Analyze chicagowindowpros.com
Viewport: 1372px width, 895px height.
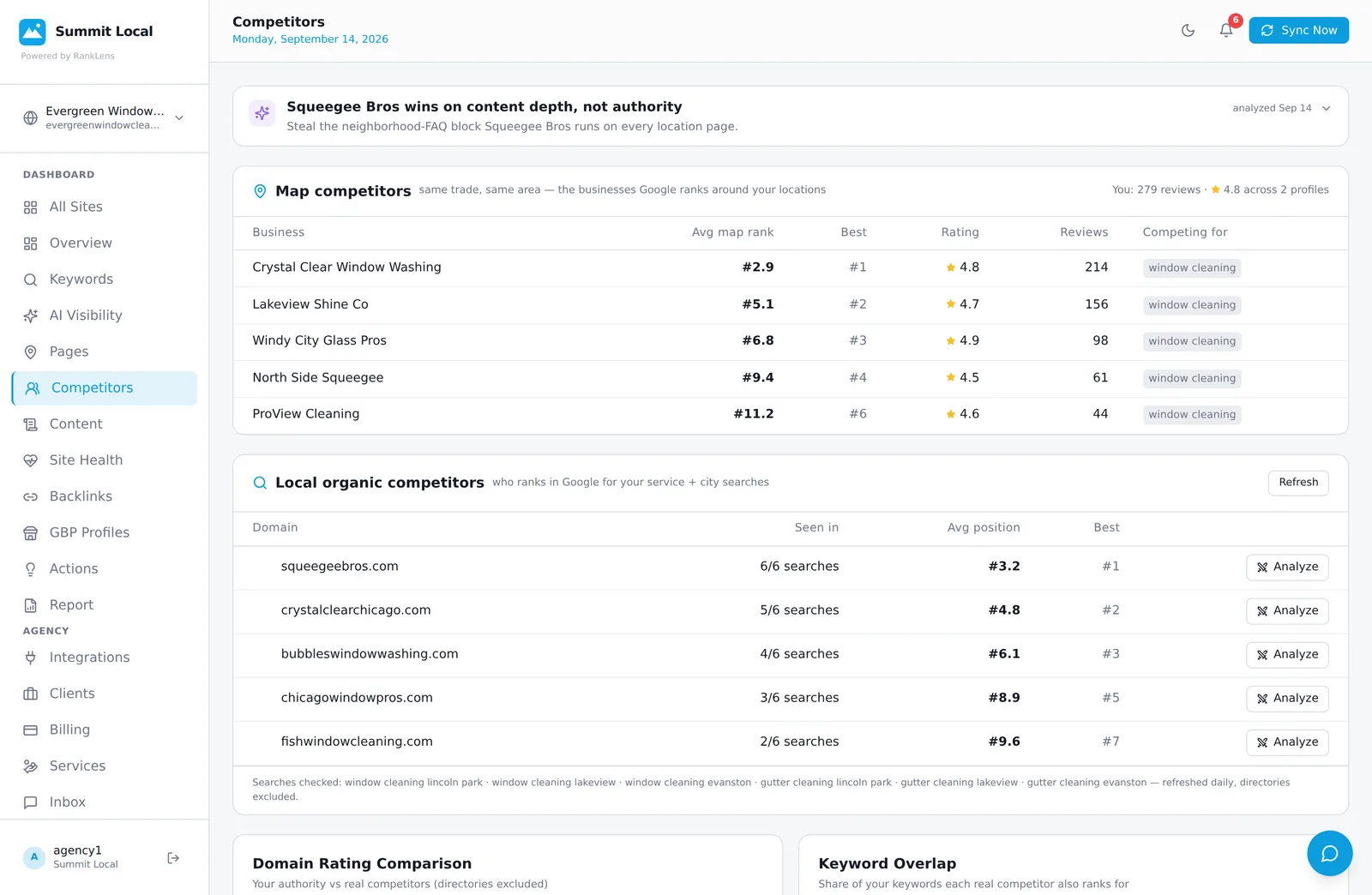click(x=1287, y=699)
